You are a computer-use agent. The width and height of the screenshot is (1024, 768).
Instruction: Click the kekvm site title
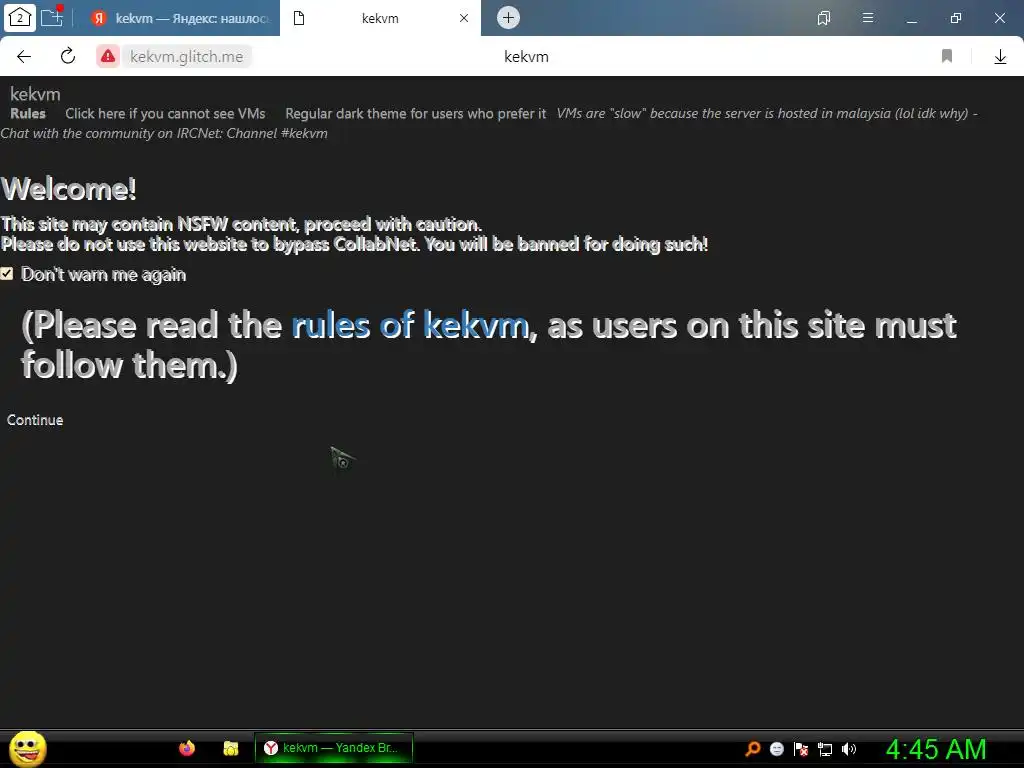(35, 94)
